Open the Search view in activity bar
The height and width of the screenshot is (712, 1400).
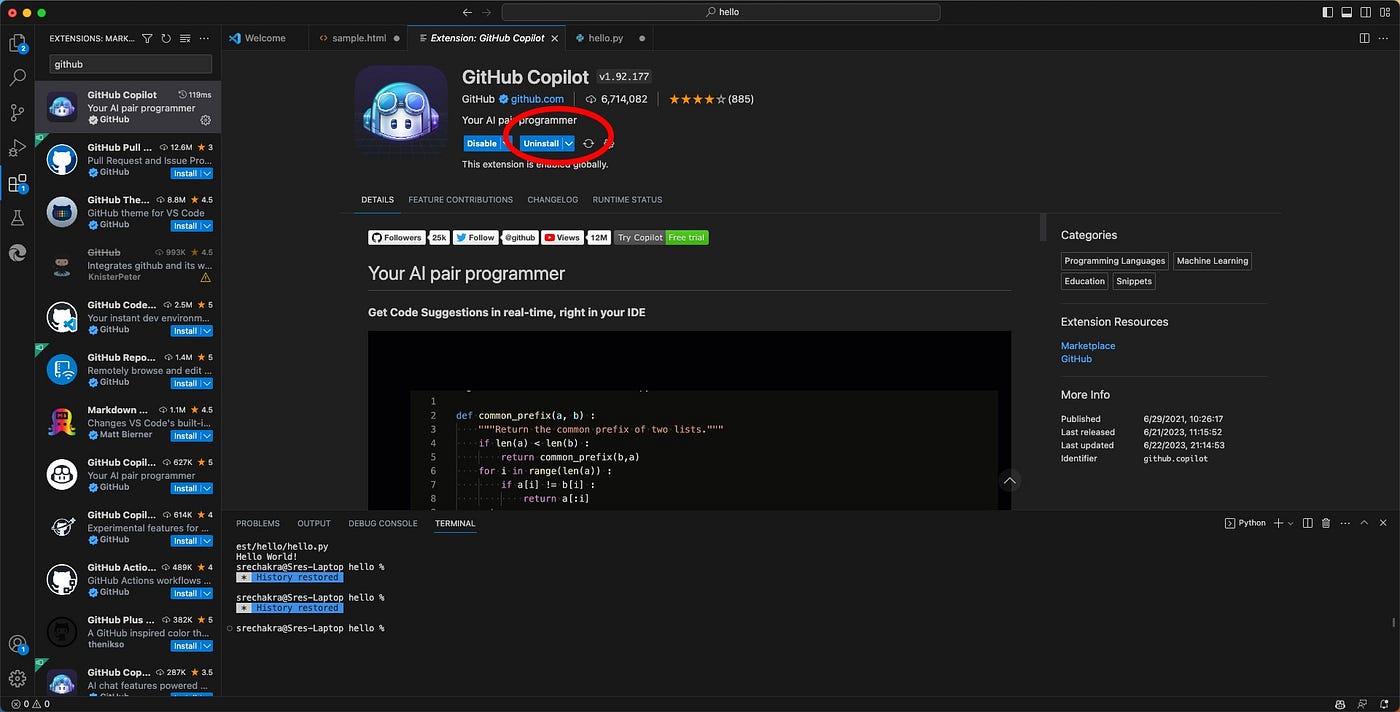point(17,77)
